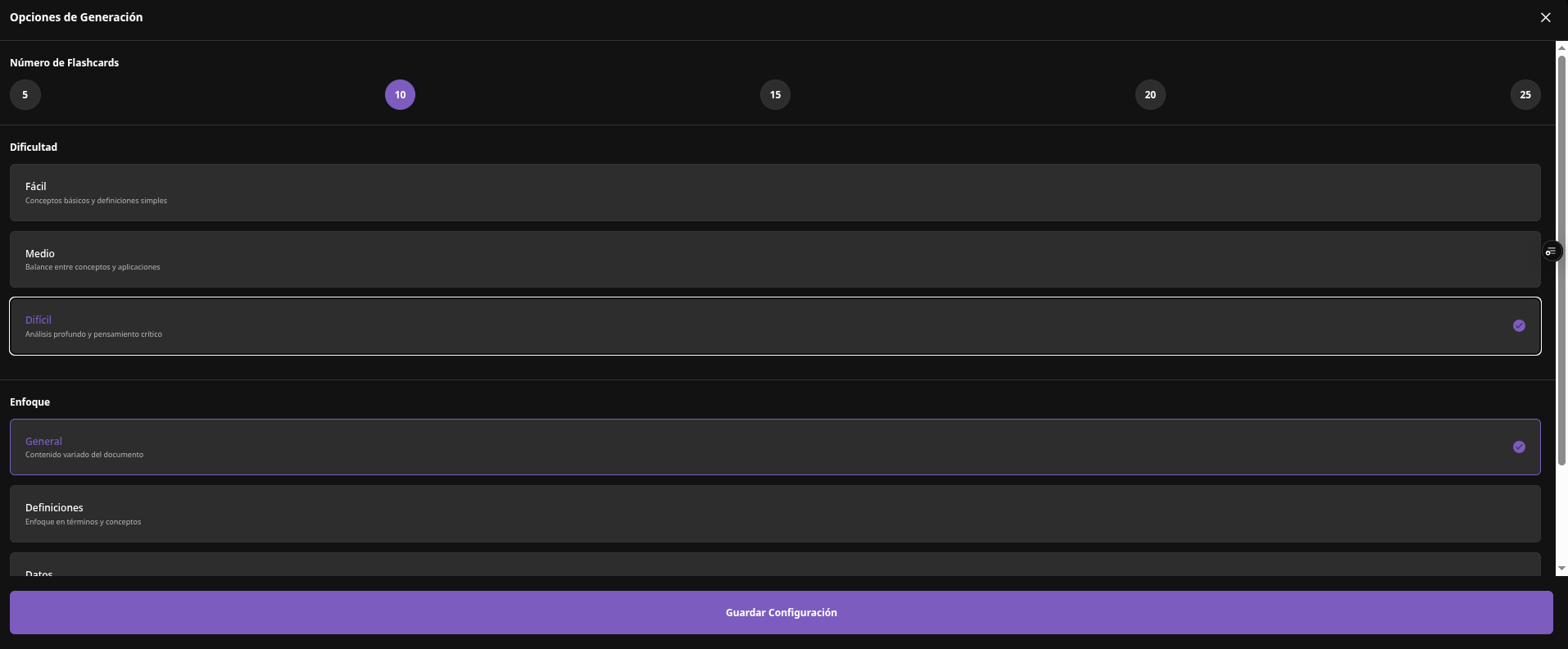Click the purple checkmark on Difícil option
Viewport: 1568px width, 649px height.
[x=1520, y=325]
